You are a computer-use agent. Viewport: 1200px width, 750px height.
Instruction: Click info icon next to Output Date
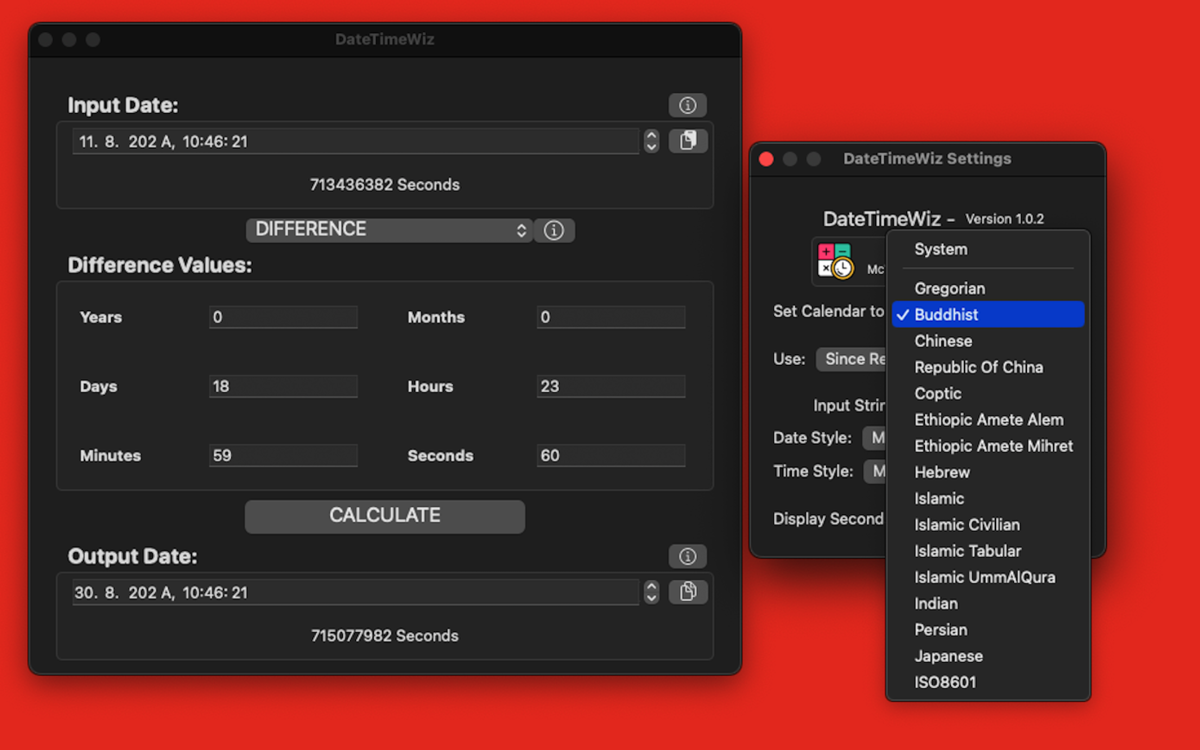click(687, 556)
